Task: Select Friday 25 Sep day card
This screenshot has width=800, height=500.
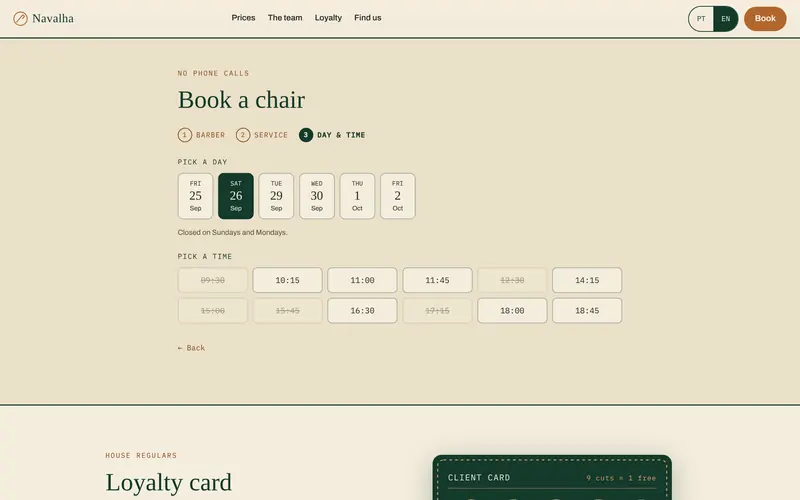Action: [195, 196]
